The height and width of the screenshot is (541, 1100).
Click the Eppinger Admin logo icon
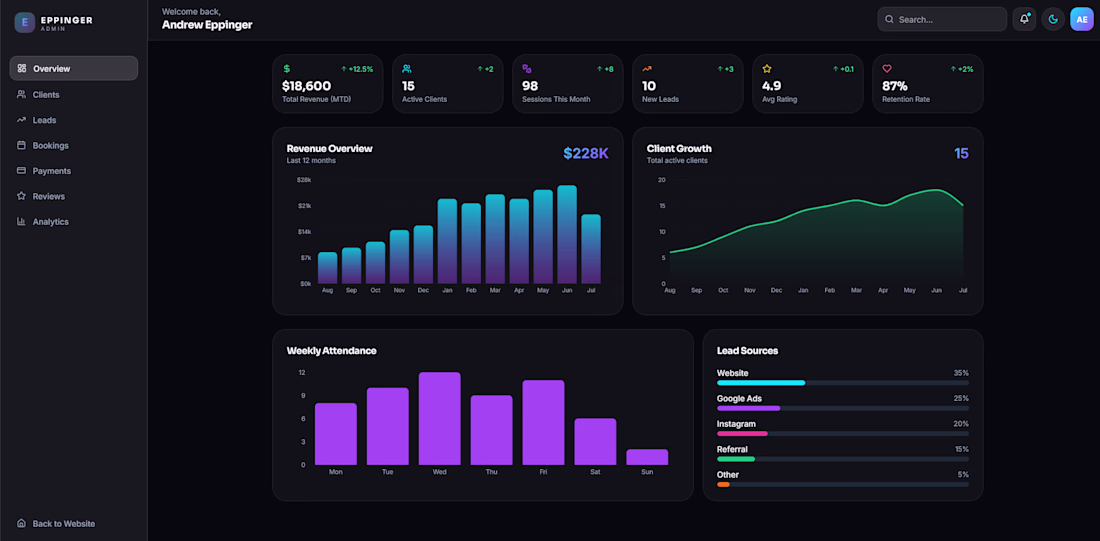(25, 22)
